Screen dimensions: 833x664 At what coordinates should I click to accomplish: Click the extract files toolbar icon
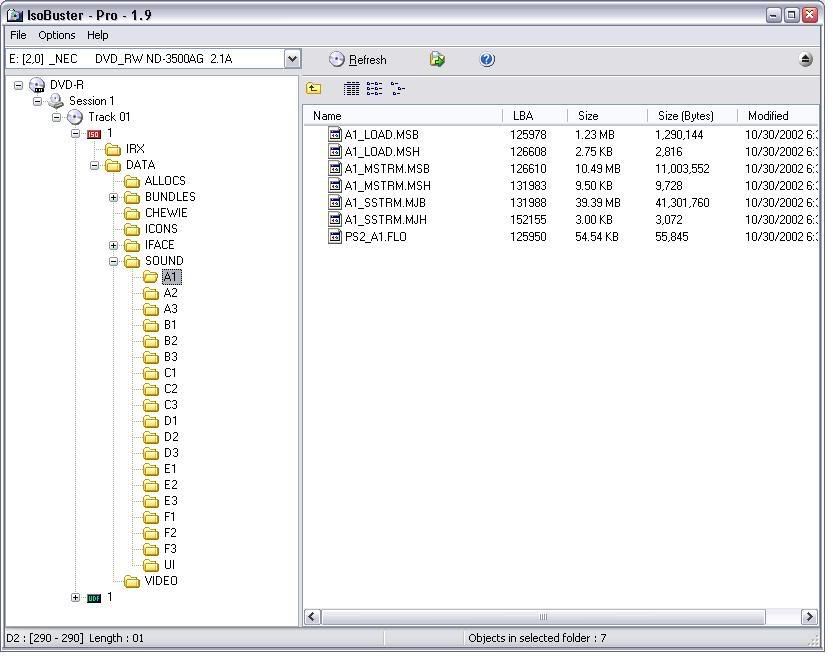pos(437,59)
